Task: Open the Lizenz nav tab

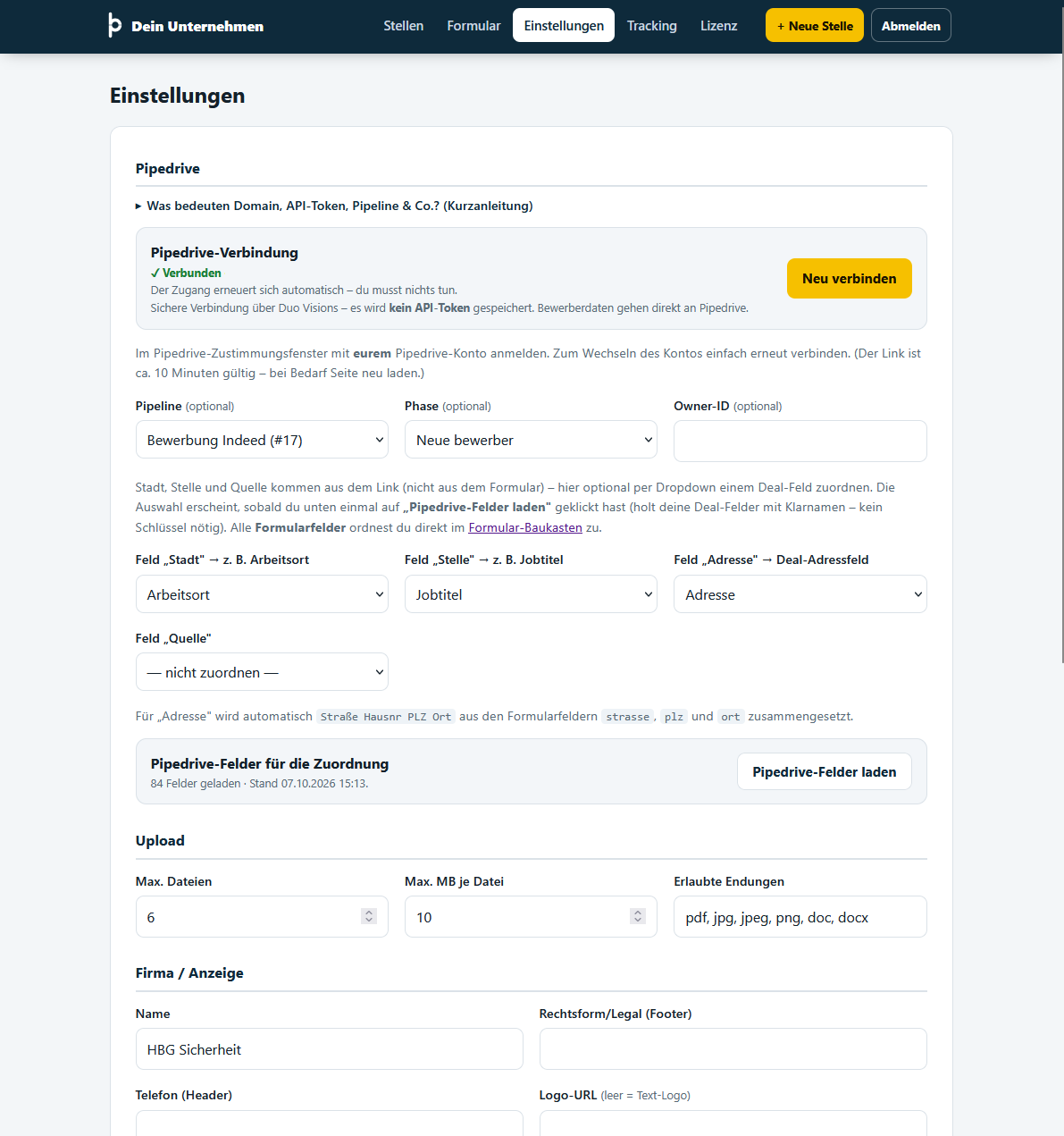Action: point(719,26)
